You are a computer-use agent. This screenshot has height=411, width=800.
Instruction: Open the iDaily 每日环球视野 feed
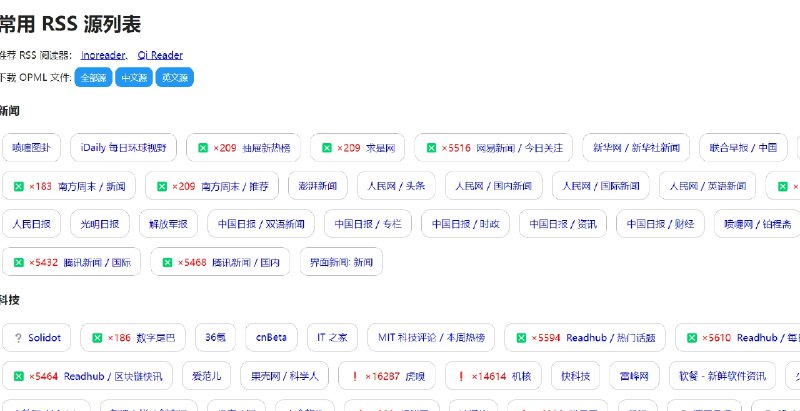(x=123, y=148)
